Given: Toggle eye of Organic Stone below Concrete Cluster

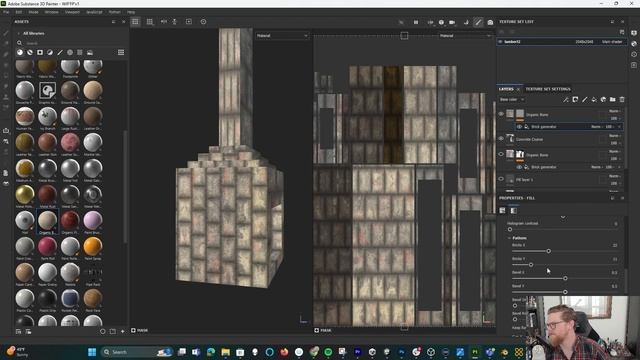Looking at the screenshot, I should coord(501,154).
